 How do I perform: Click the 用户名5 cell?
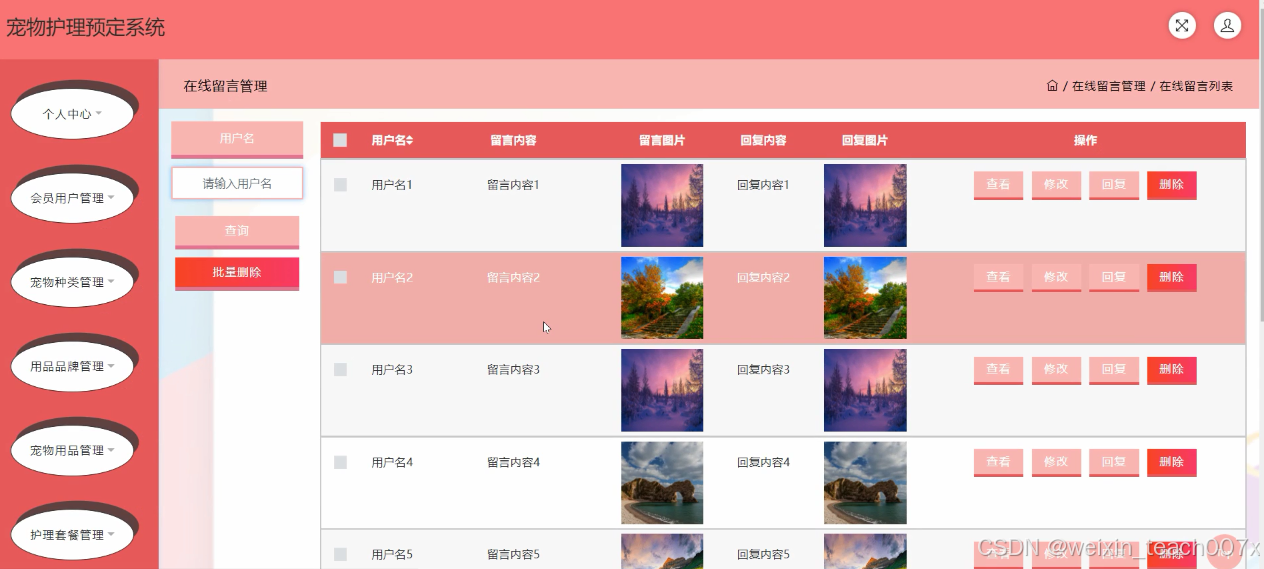(x=392, y=554)
